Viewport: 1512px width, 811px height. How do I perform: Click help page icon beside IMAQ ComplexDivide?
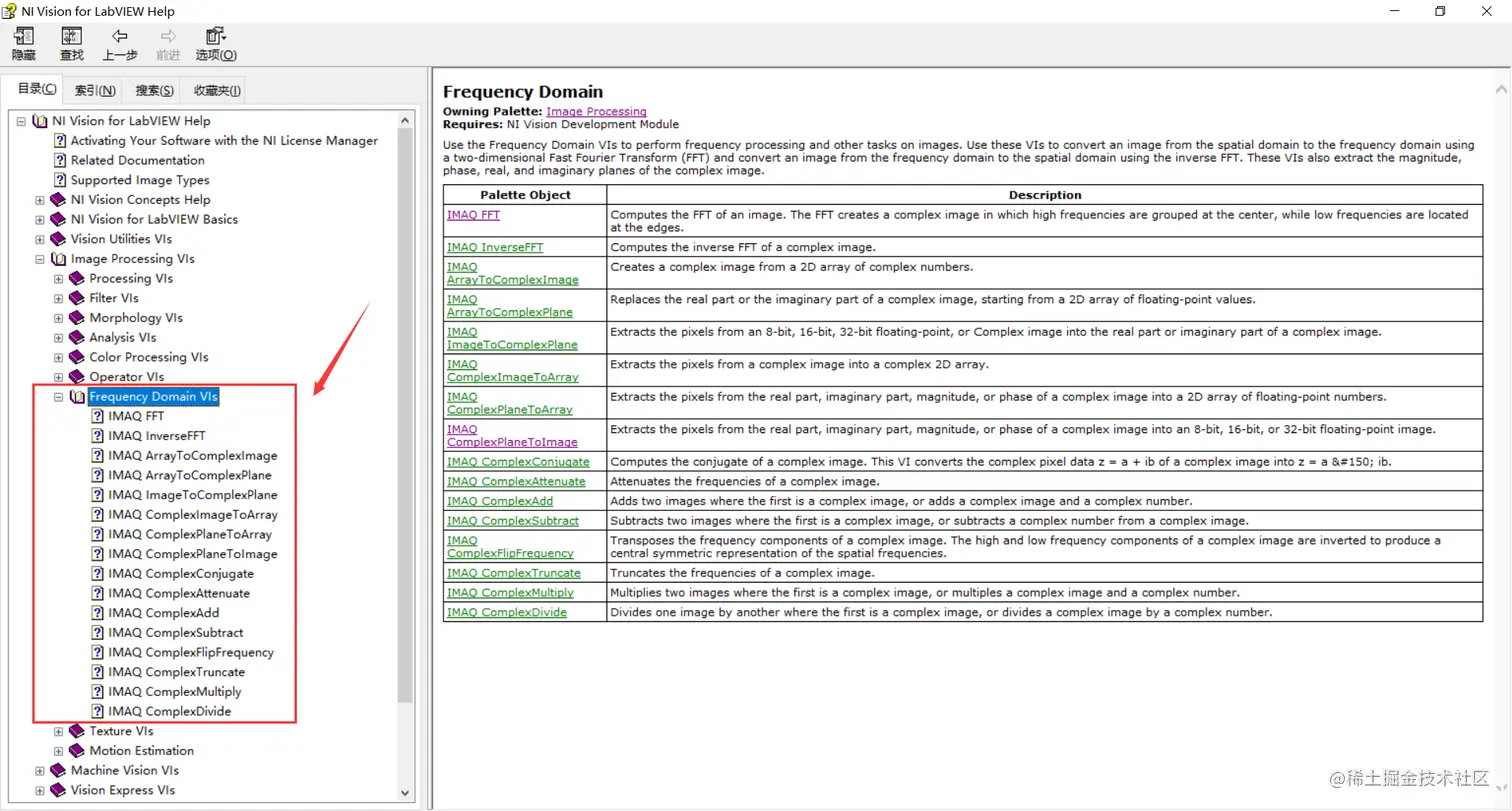click(98, 712)
